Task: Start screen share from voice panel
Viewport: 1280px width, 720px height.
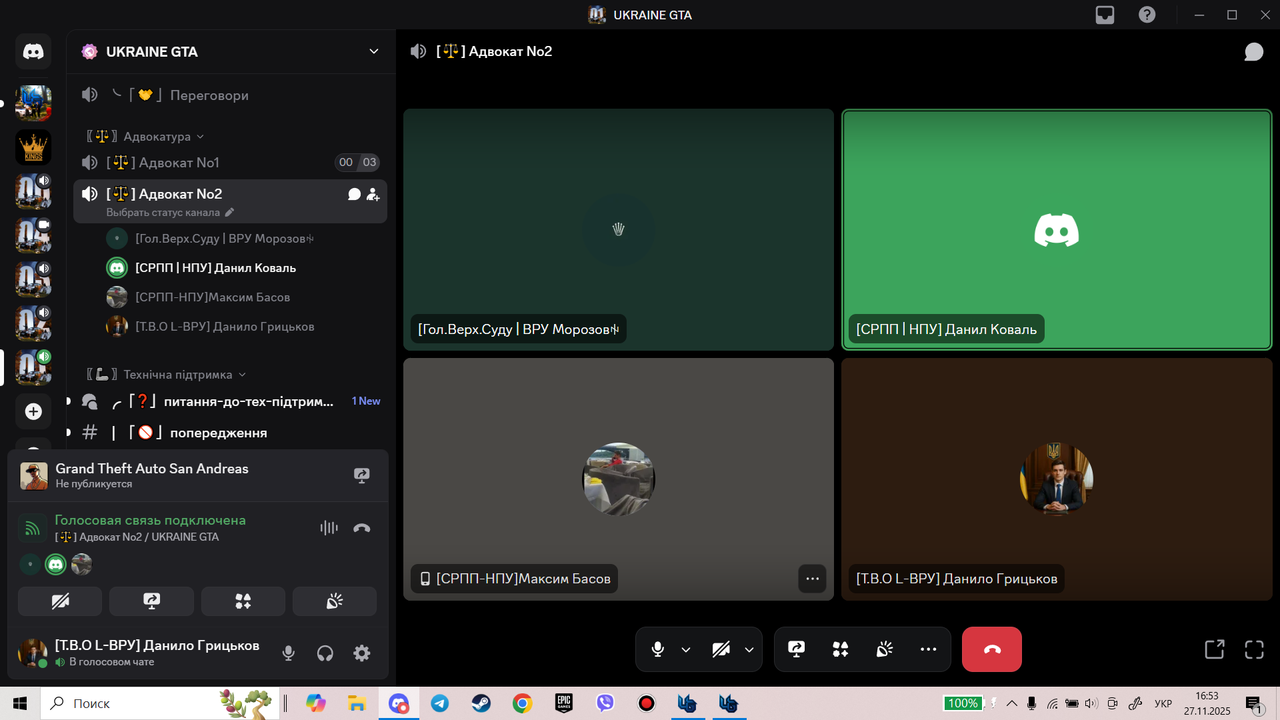Action: click(x=151, y=601)
